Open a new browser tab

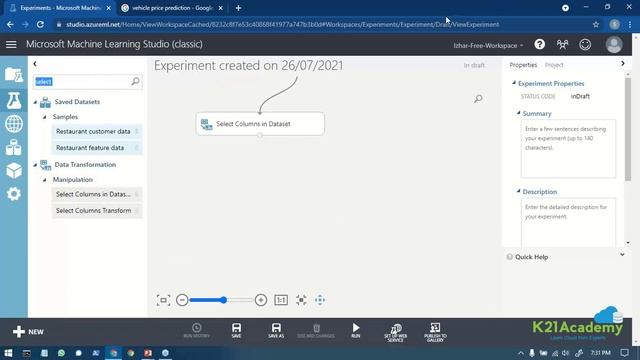[x=238, y=8]
